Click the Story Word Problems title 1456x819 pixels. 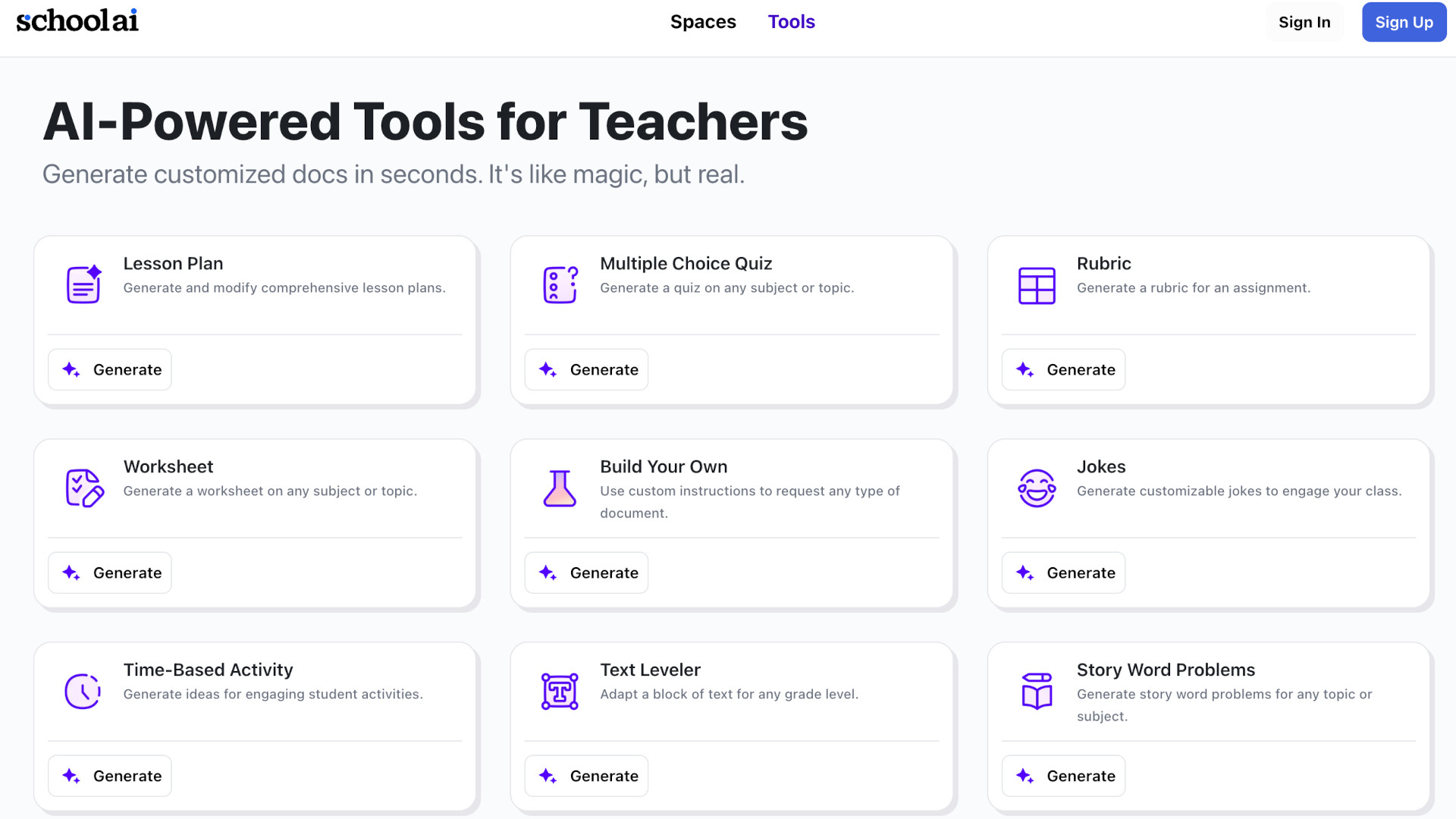[x=1166, y=670]
